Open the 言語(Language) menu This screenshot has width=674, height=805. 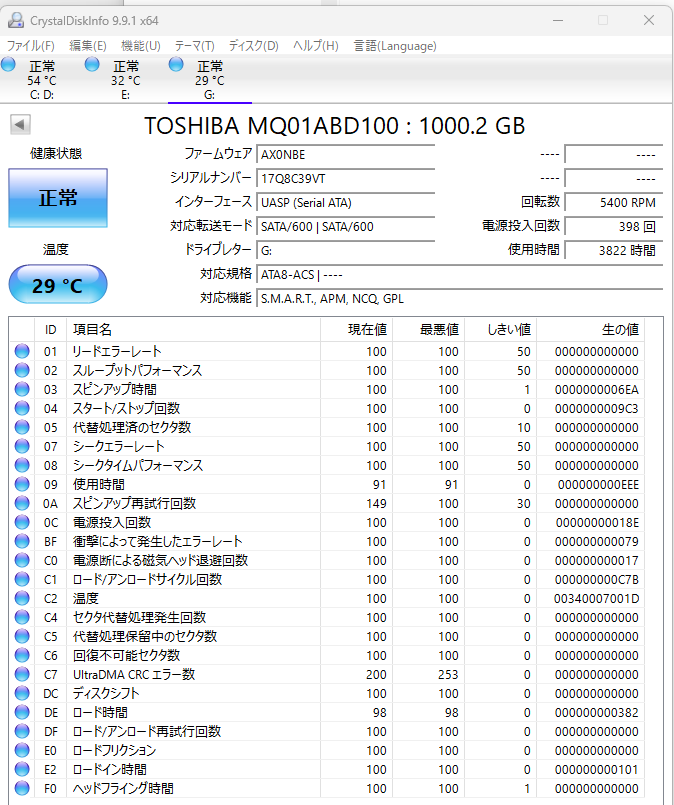click(x=395, y=46)
